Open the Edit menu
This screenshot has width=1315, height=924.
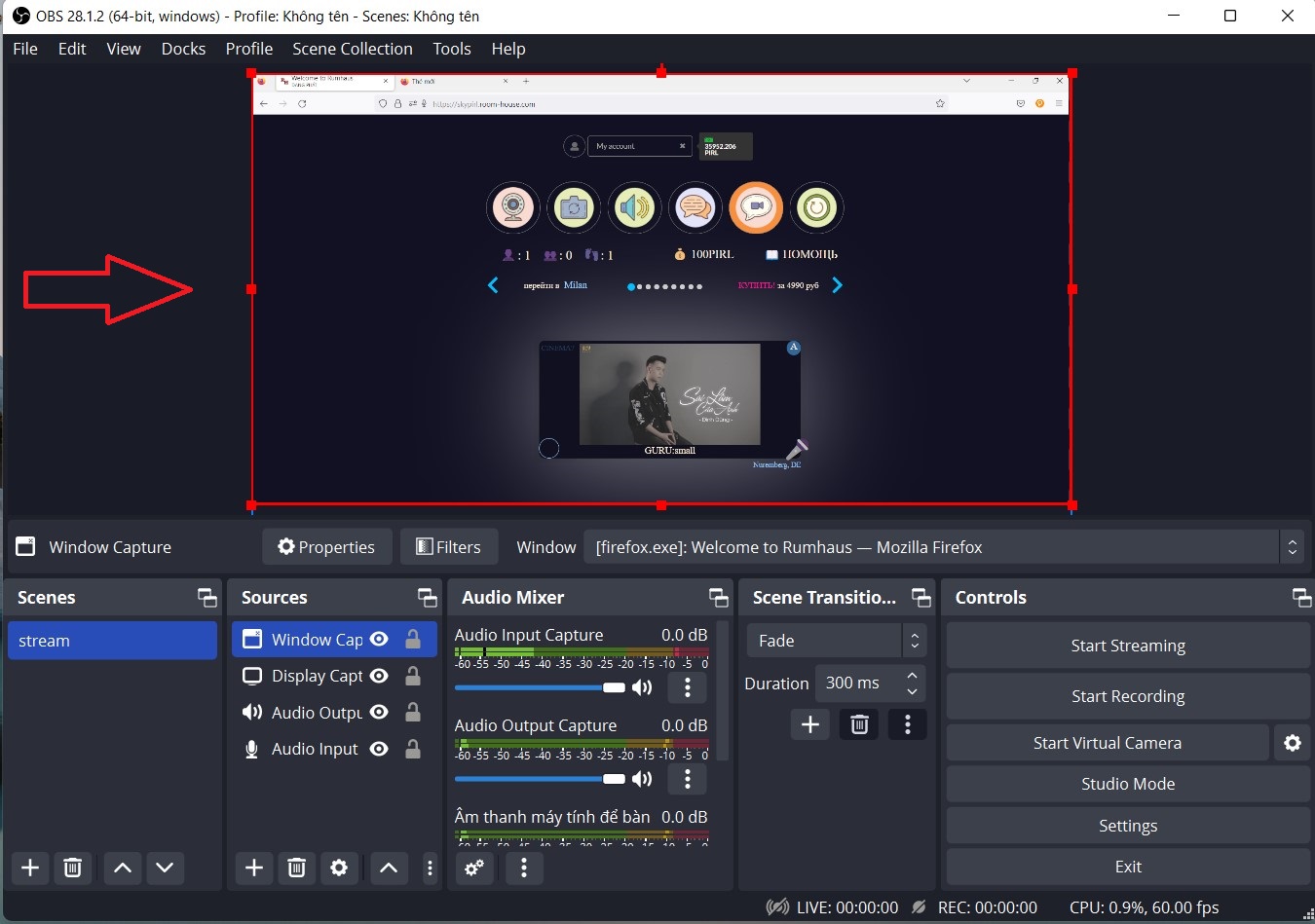[72, 49]
